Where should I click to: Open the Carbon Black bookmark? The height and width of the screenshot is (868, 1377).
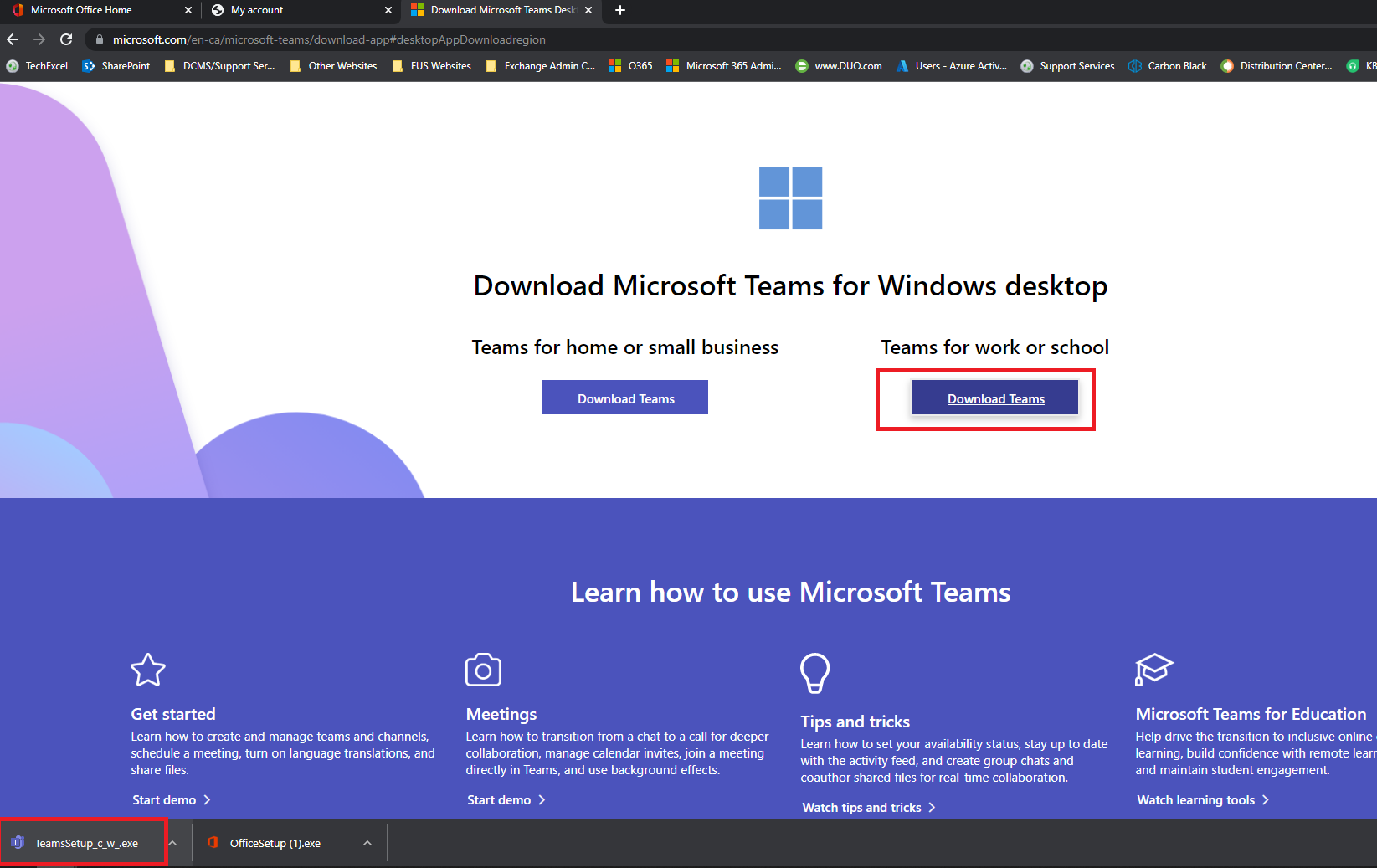pyautogui.click(x=1168, y=66)
